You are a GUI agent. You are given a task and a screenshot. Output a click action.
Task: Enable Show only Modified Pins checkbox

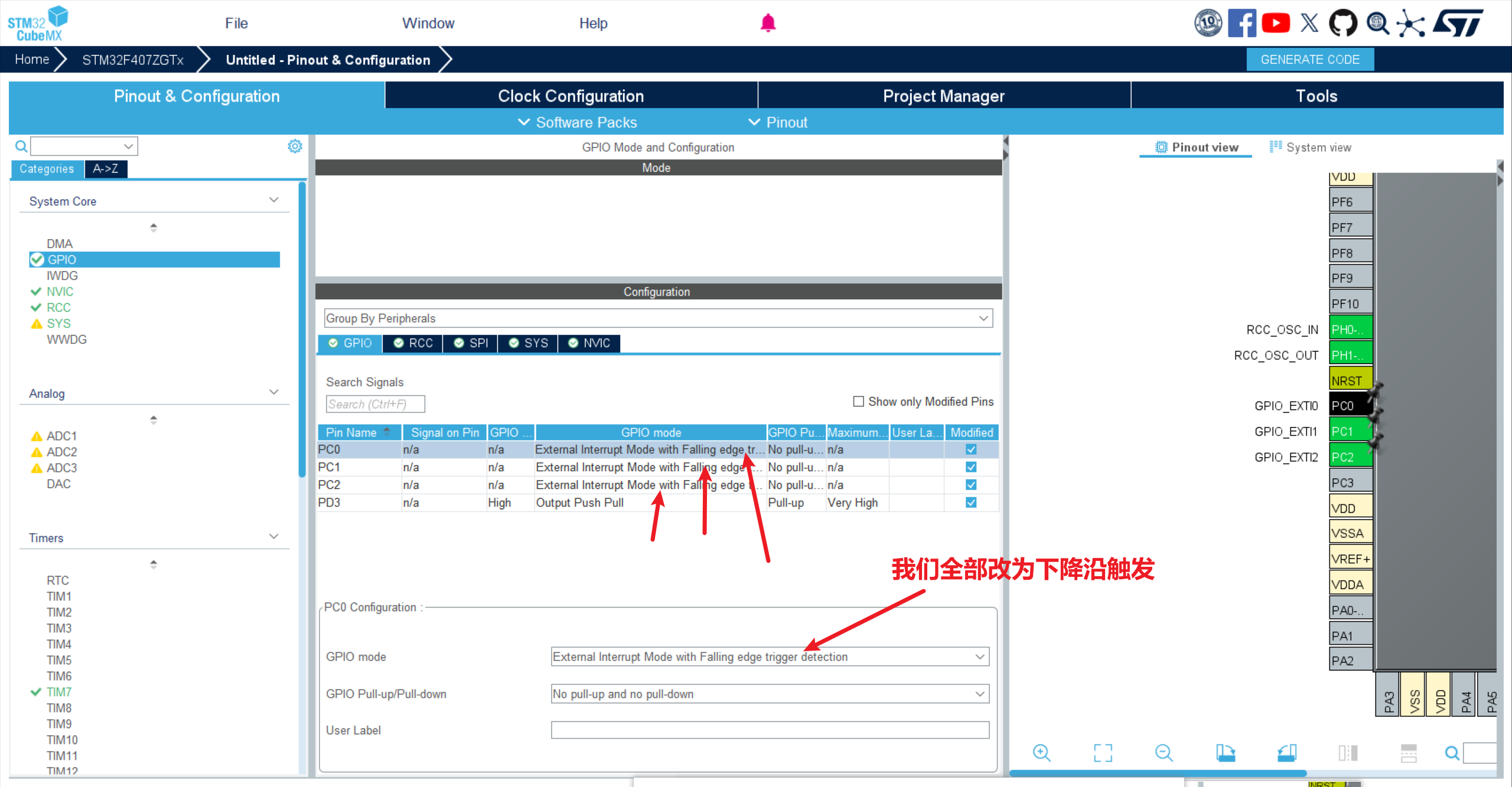[858, 401]
